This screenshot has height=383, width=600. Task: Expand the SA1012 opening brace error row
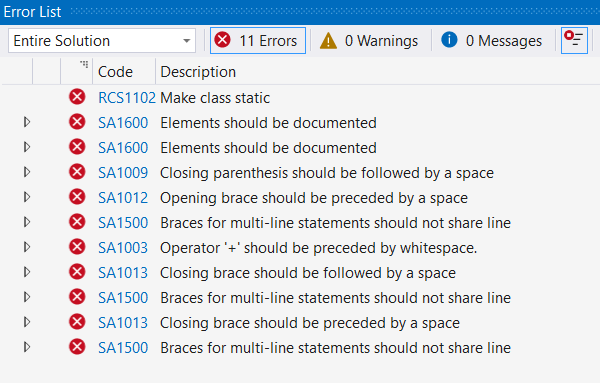coord(27,197)
